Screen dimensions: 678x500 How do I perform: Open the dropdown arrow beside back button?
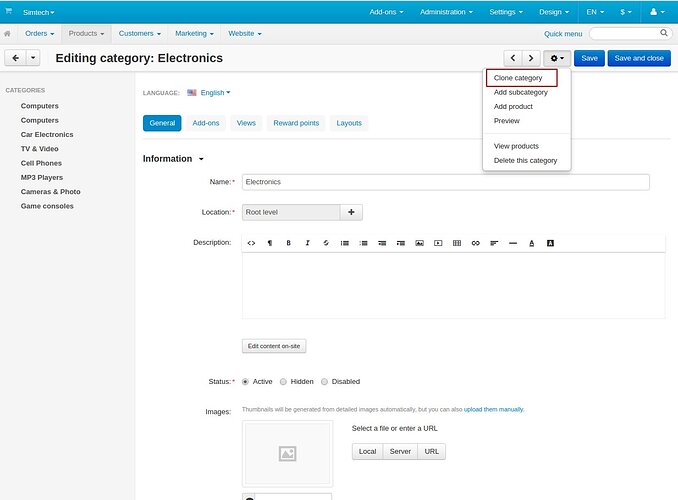(33, 58)
